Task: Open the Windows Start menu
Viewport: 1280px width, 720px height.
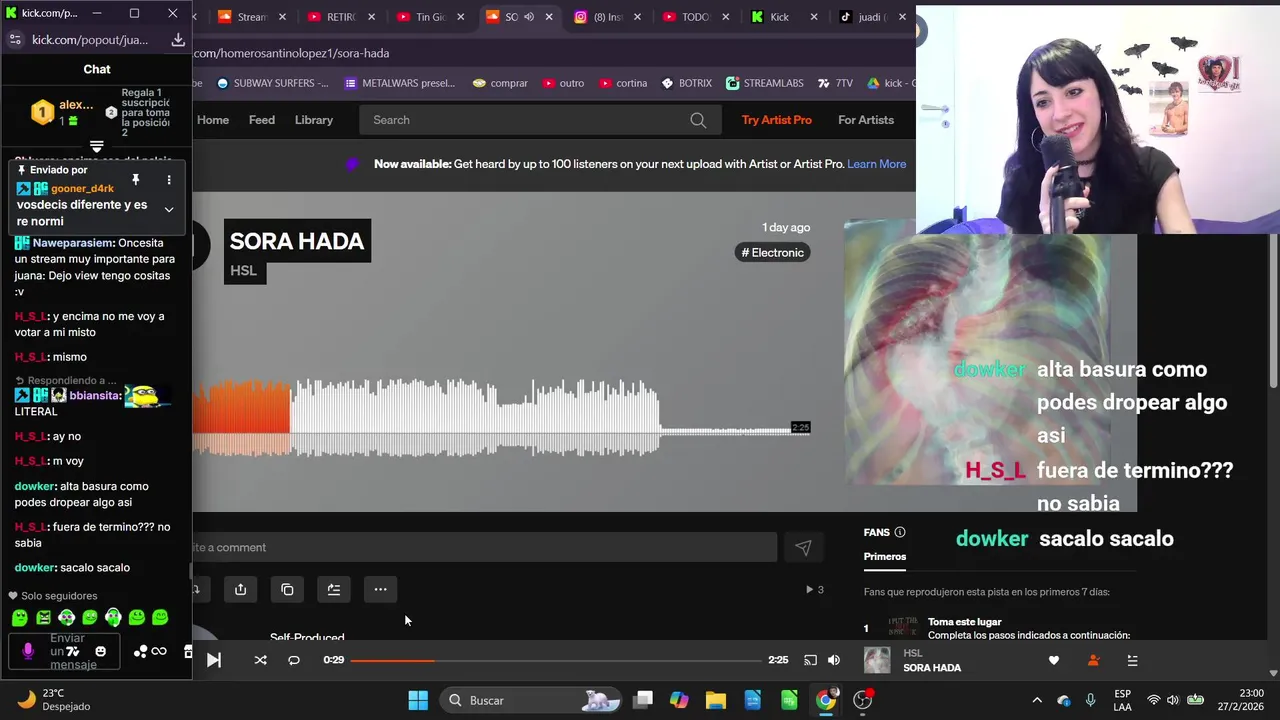Action: click(x=418, y=700)
